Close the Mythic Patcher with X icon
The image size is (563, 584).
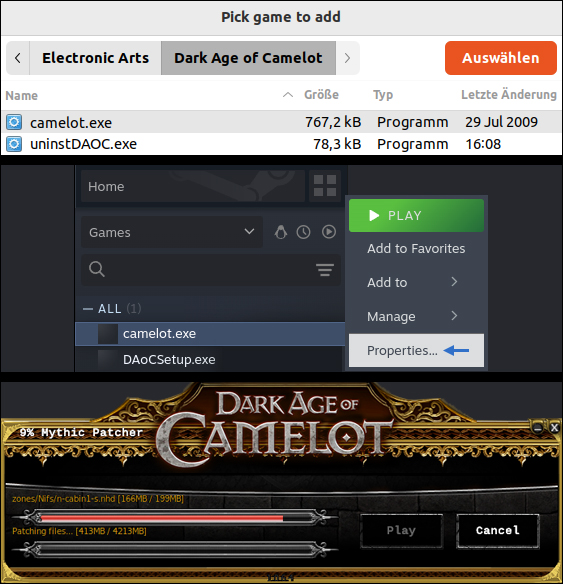(x=554, y=428)
